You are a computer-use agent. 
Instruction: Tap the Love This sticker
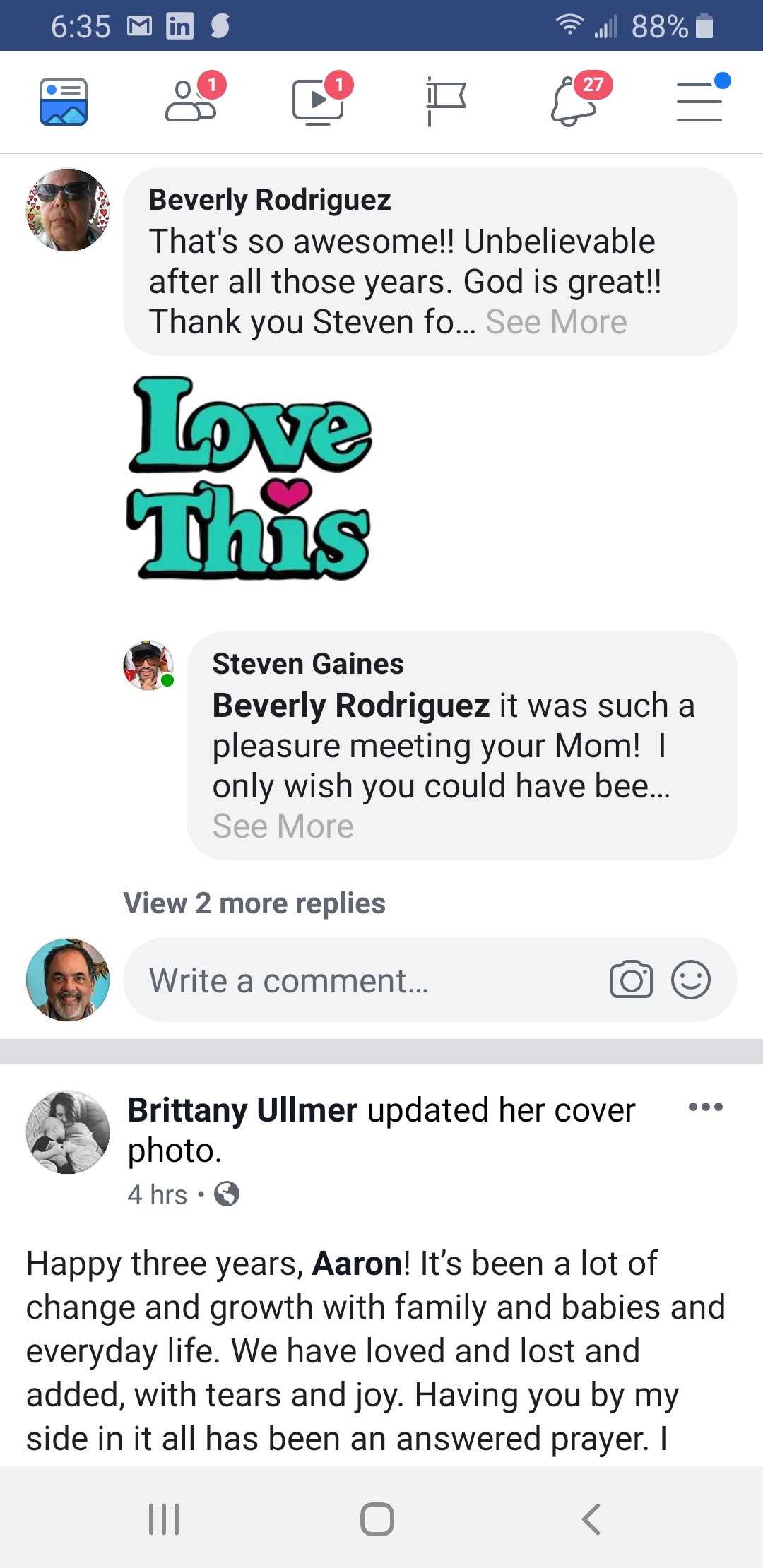coord(249,478)
